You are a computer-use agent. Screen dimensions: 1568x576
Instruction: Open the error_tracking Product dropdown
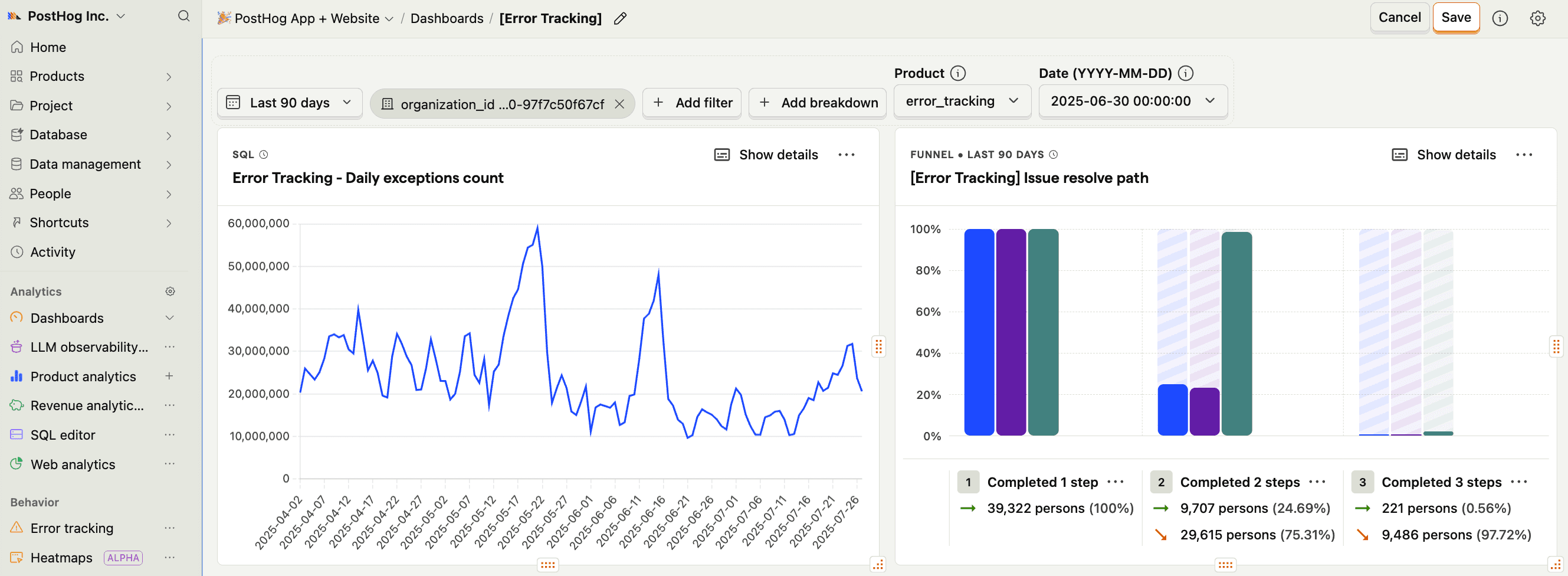(x=962, y=101)
